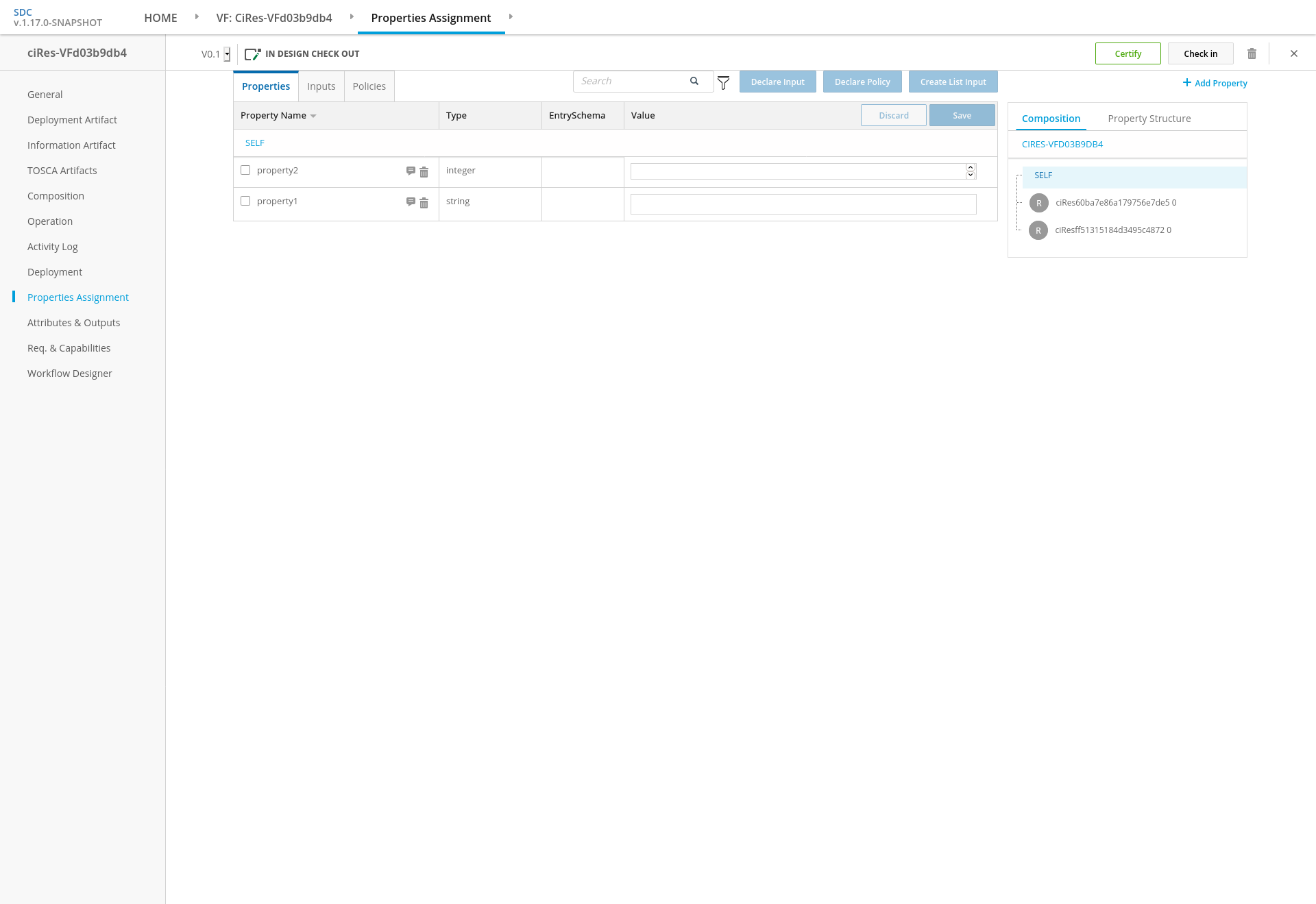Click the Check in button
The height and width of the screenshot is (904, 1316).
[x=1201, y=53]
